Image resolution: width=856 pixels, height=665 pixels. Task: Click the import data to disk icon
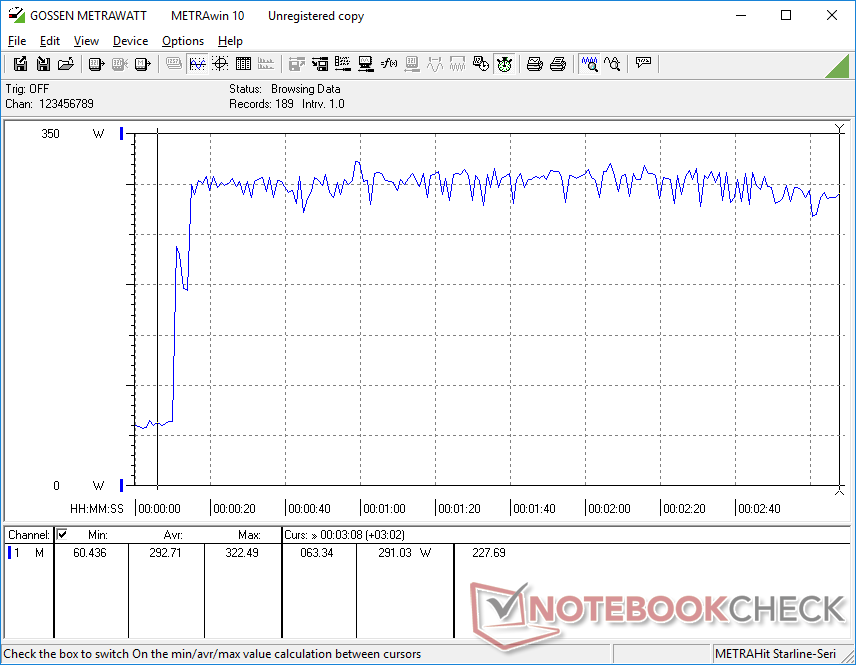pos(320,64)
